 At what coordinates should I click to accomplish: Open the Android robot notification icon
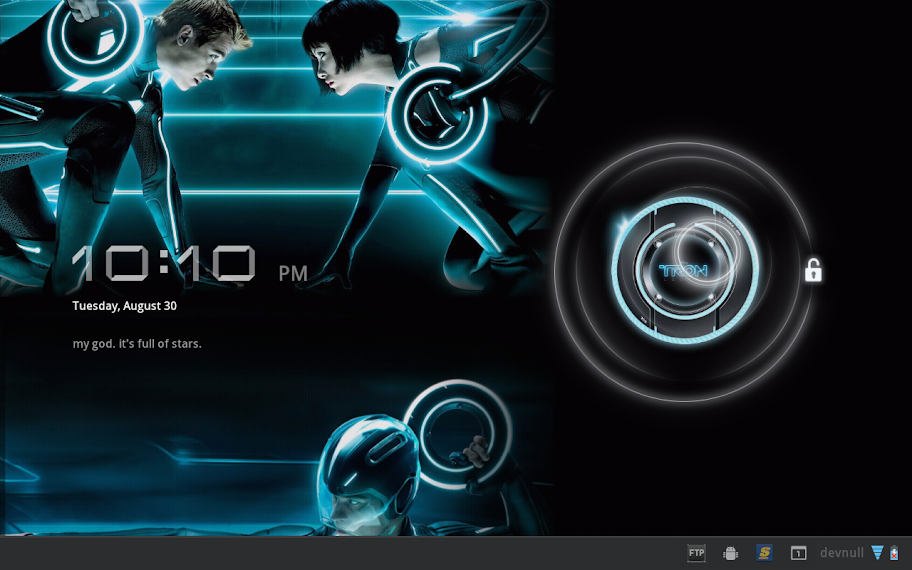tap(730, 553)
